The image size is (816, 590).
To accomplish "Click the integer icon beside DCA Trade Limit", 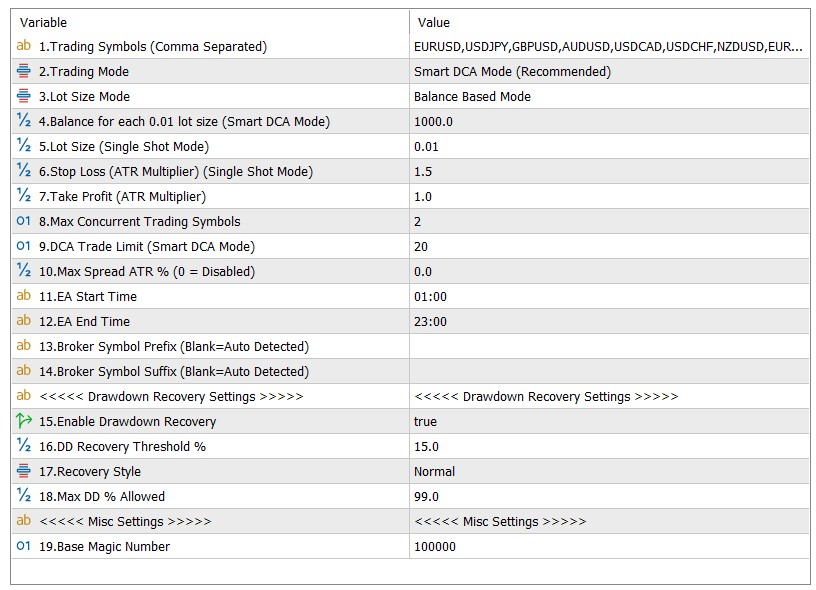I will [x=23, y=246].
